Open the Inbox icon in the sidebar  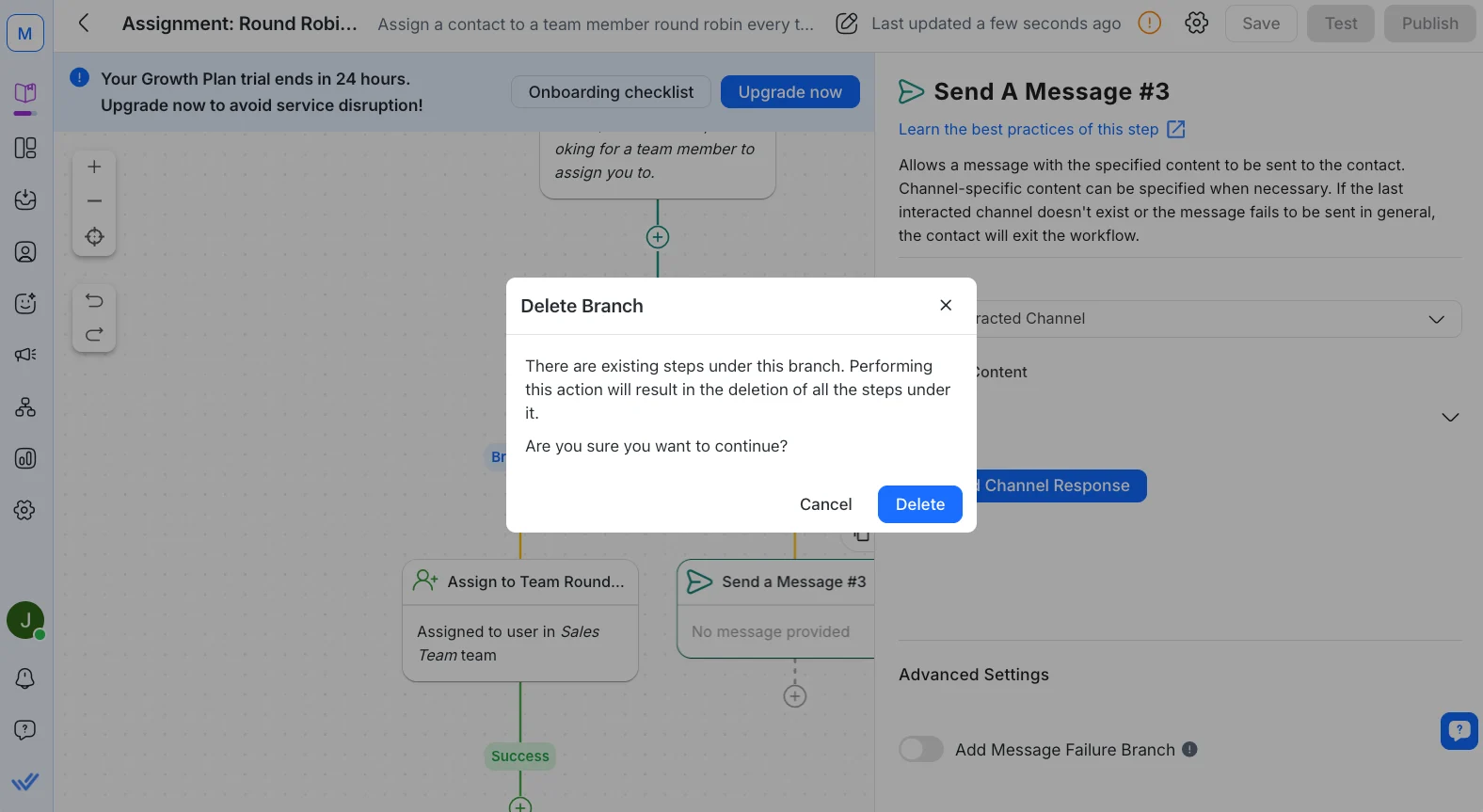click(x=25, y=199)
